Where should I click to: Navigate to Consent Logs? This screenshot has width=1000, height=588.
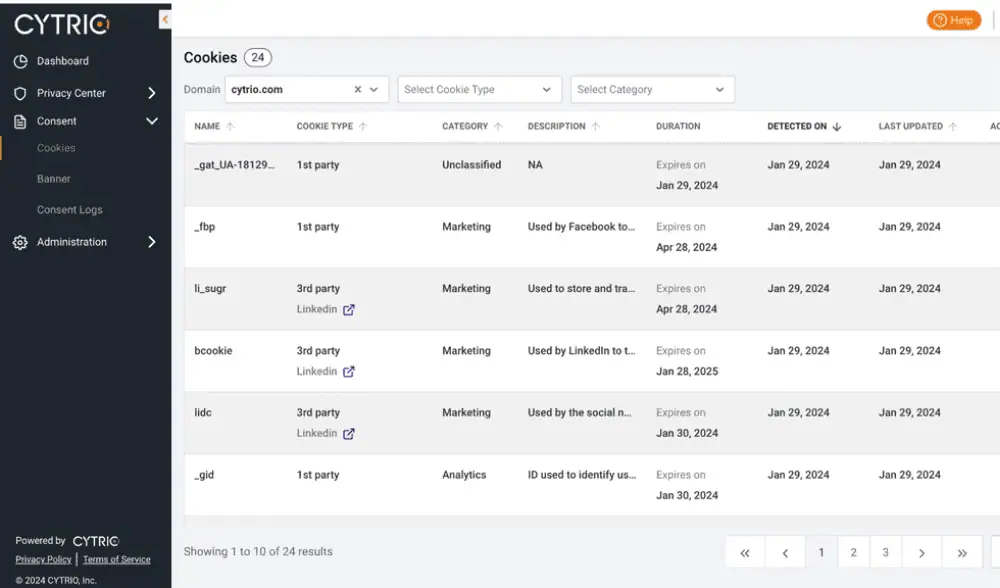coord(70,210)
